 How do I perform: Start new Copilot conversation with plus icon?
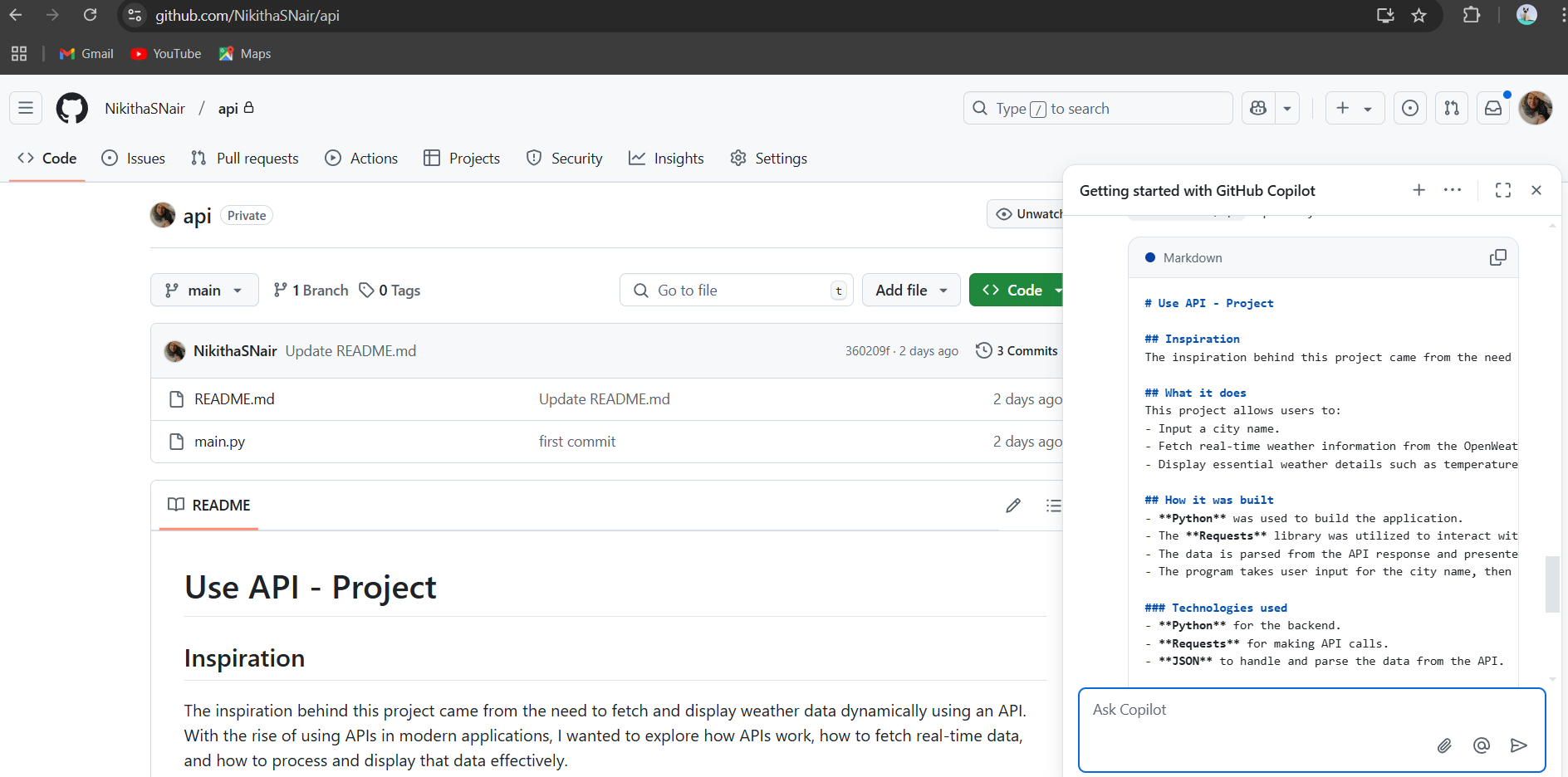click(x=1419, y=190)
